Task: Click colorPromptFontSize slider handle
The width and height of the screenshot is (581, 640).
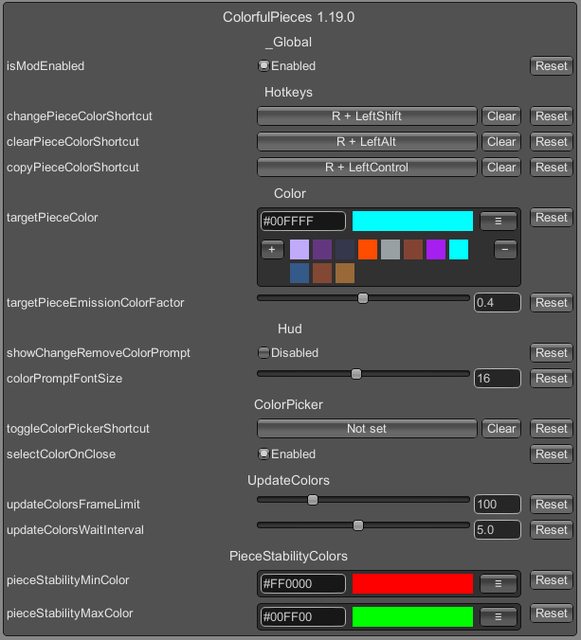Action: tap(356, 374)
